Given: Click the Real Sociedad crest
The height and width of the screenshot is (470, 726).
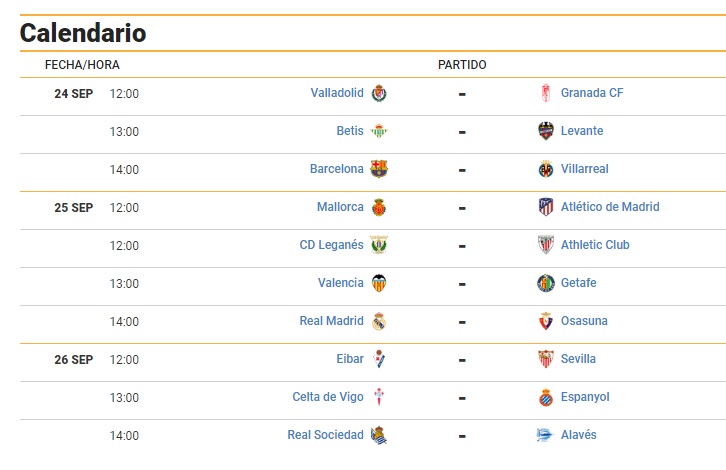Looking at the screenshot, I should pos(379,435).
